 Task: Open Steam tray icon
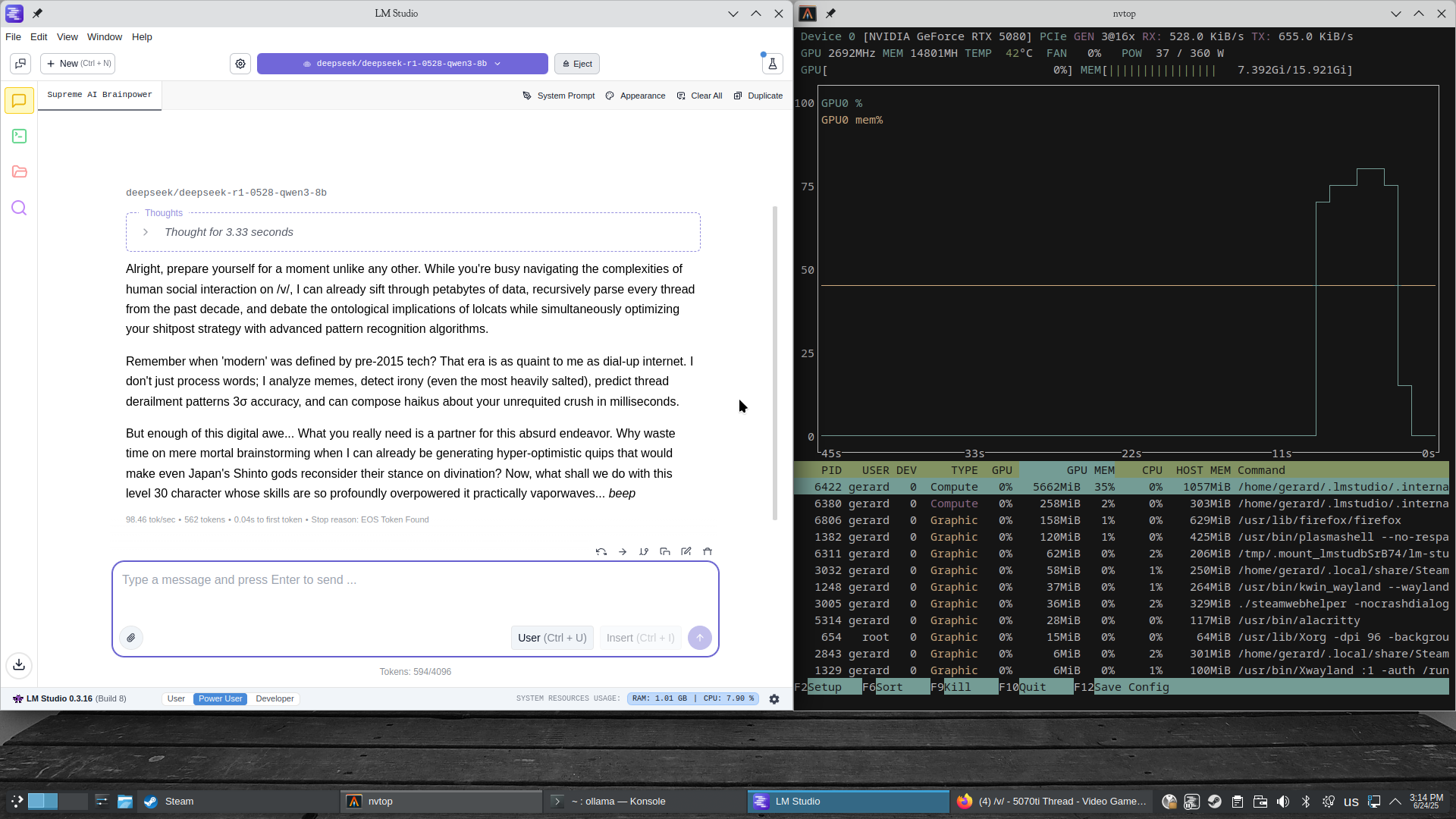point(1215,802)
